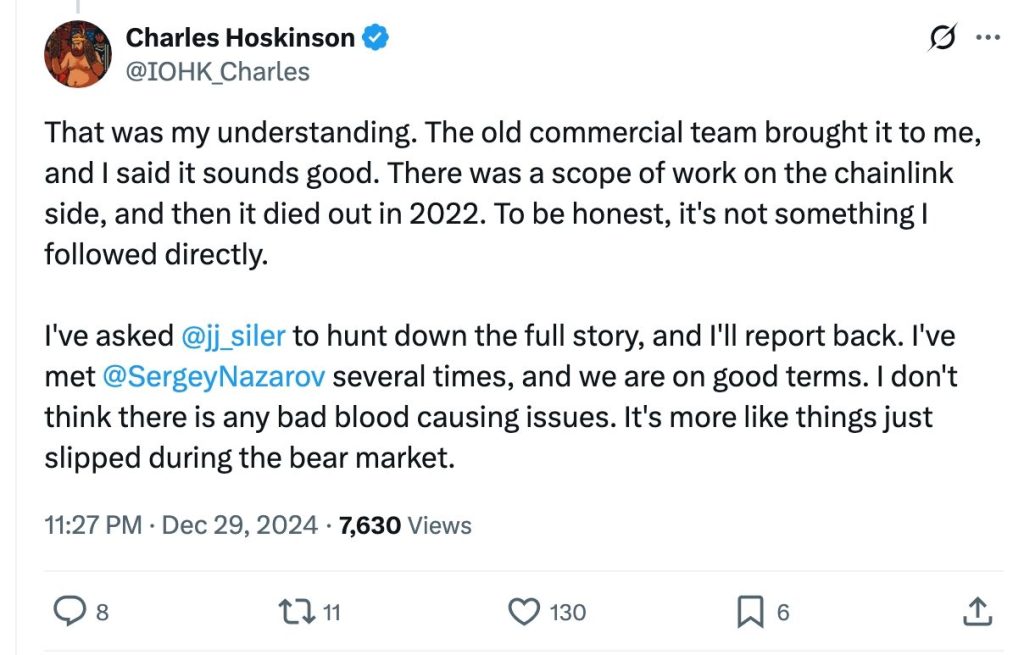Open the @IOHK_Charles handle link
1024x655 pixels.
point(217,71)
